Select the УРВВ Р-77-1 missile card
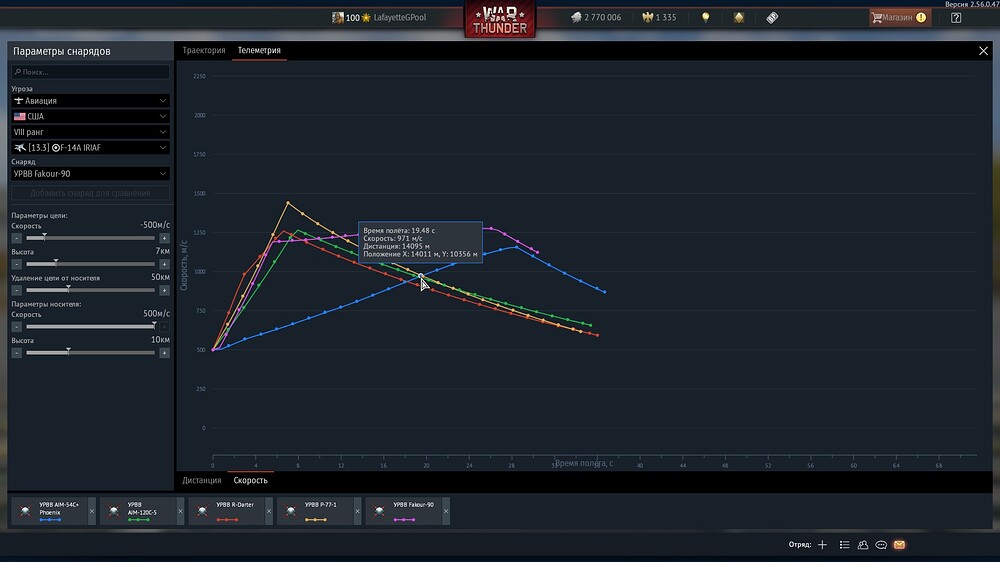This screenshot has height=562, width=1000. point(315,511)
